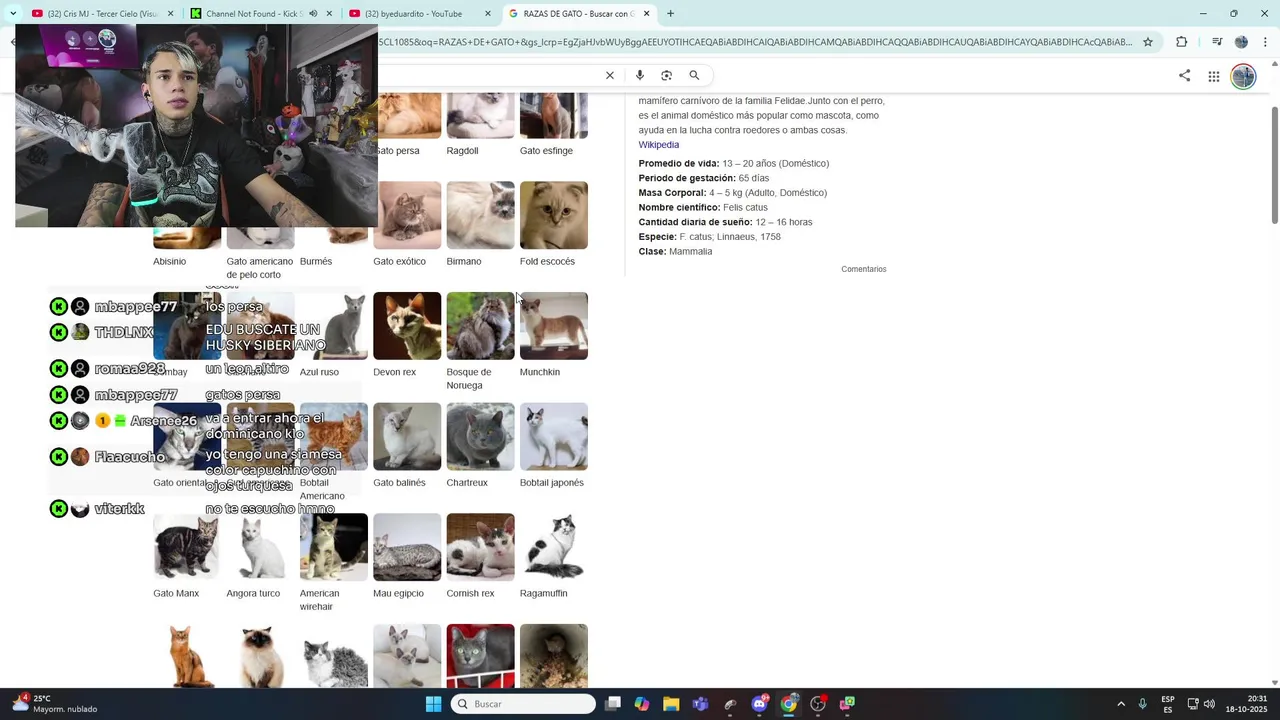Open the Periodo de gestación link
Viewport: 1280px width, 720px height.
pos(686,178)
